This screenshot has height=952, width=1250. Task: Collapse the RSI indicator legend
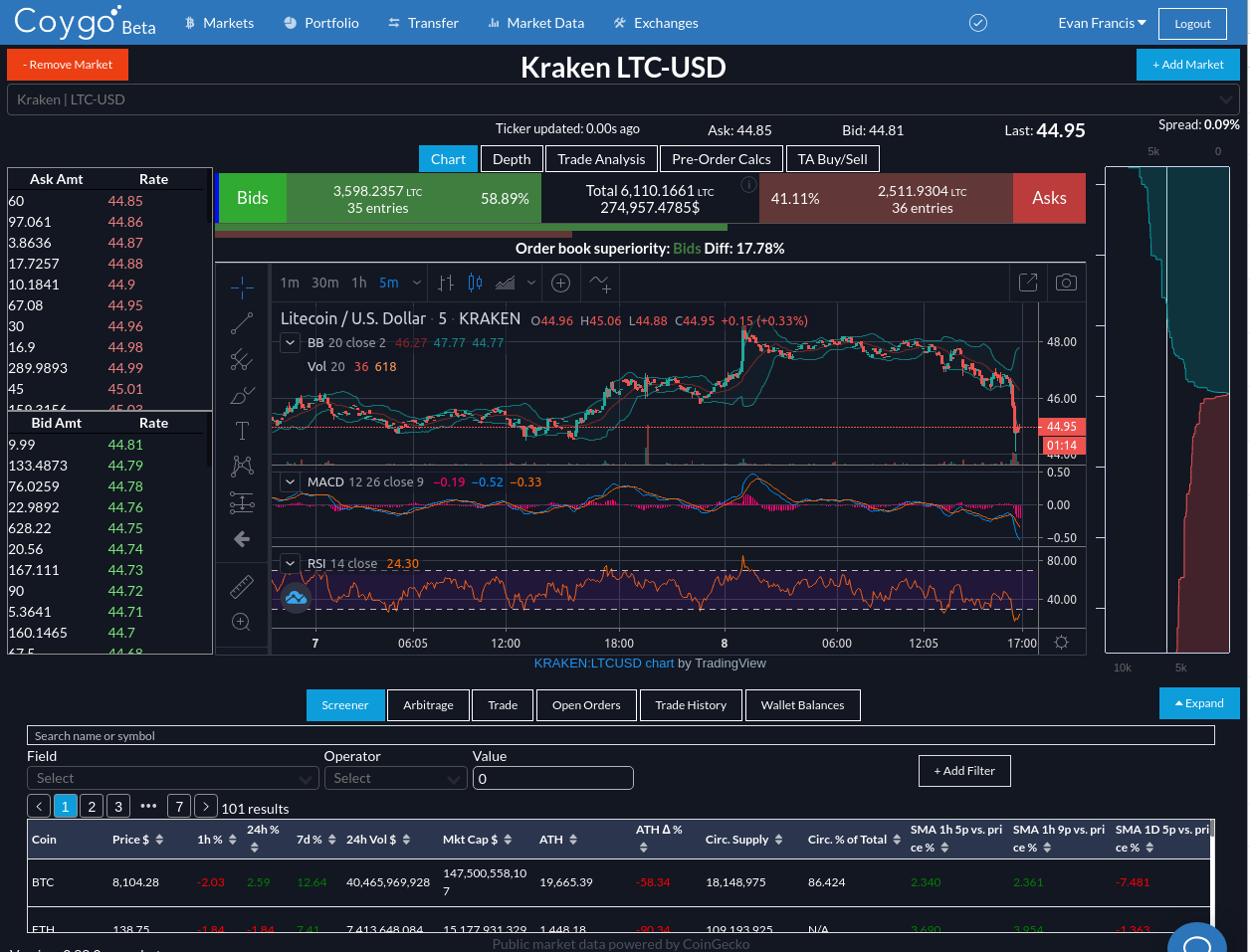pyautogui.click(x=290, y=563)
